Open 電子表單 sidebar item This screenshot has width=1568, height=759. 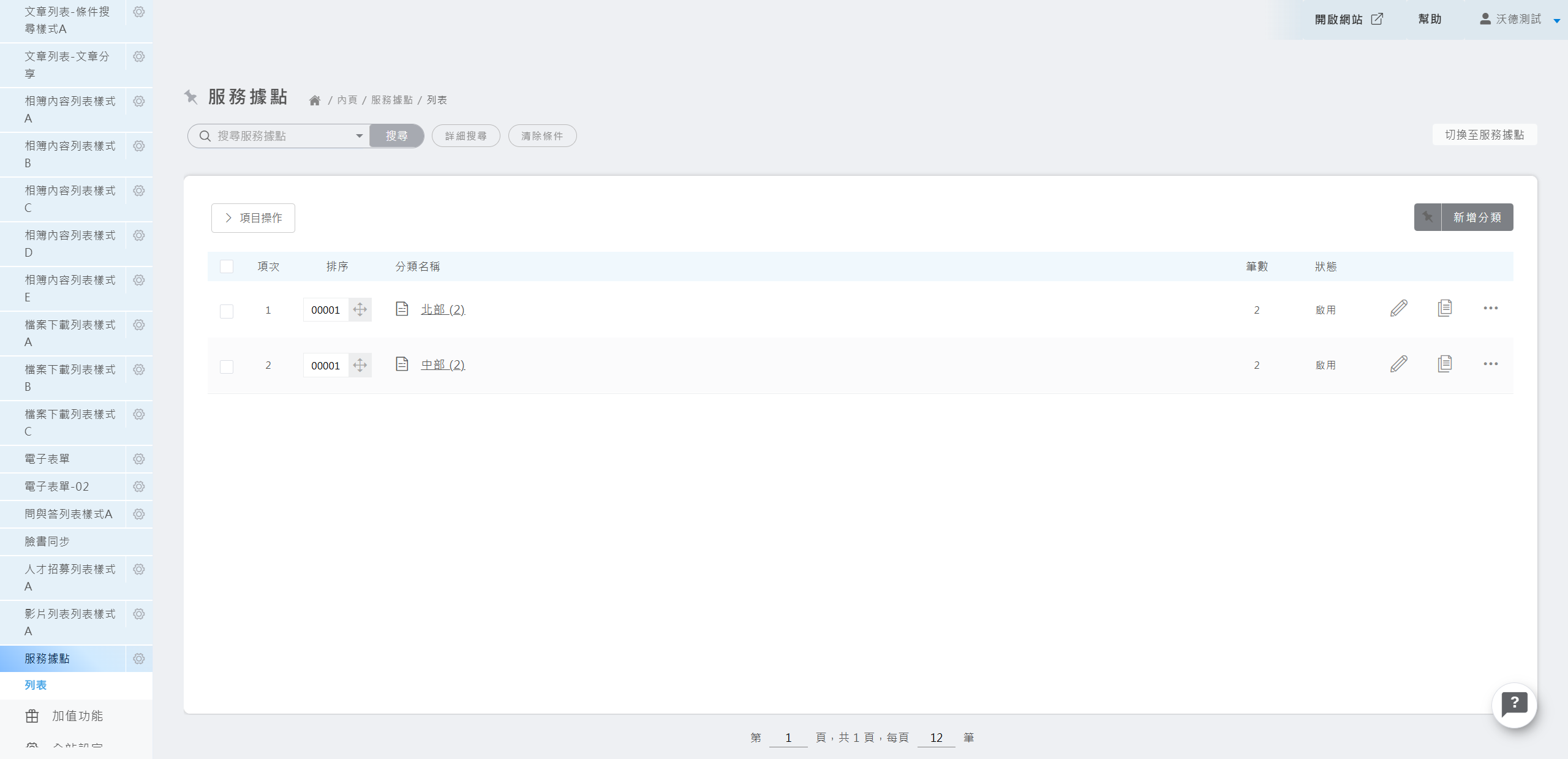[47, 459]
